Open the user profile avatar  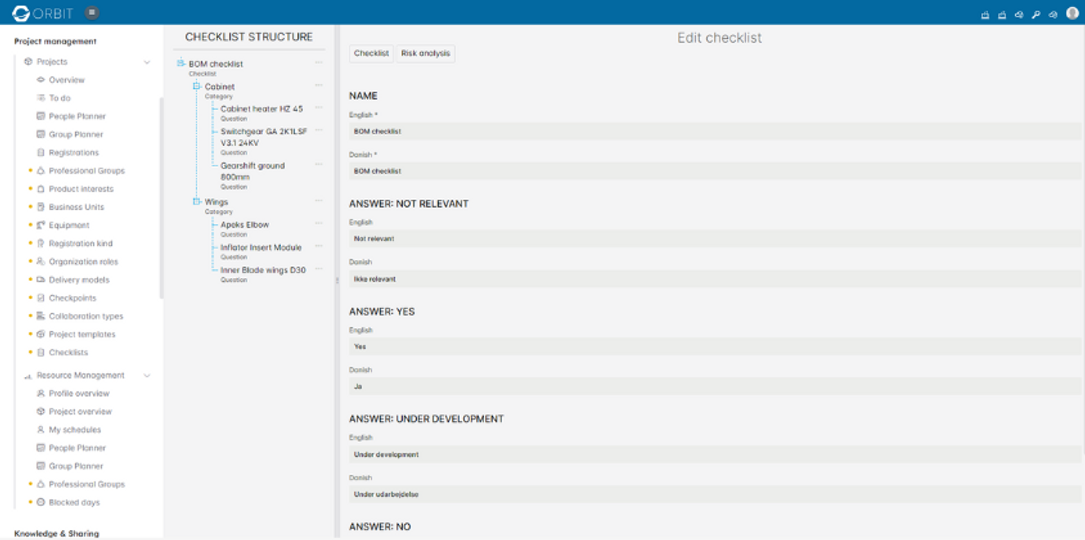pyautogui.click(x=1072, y=13)
